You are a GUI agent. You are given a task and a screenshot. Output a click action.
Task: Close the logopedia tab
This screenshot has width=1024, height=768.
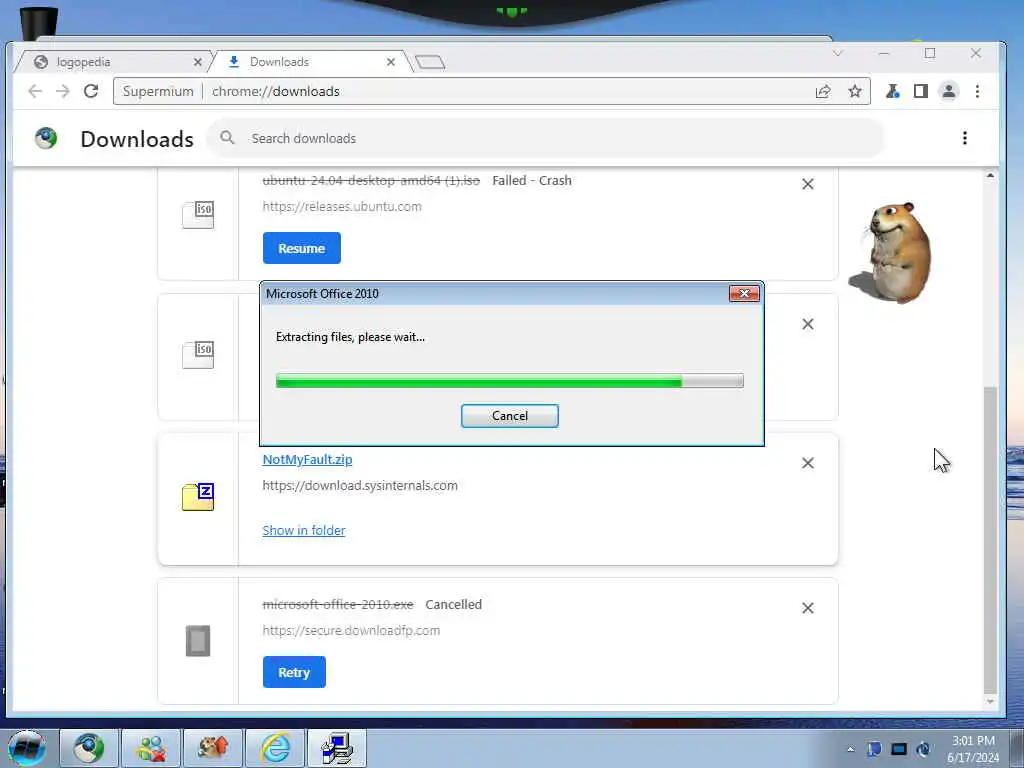tap(198, 62)
